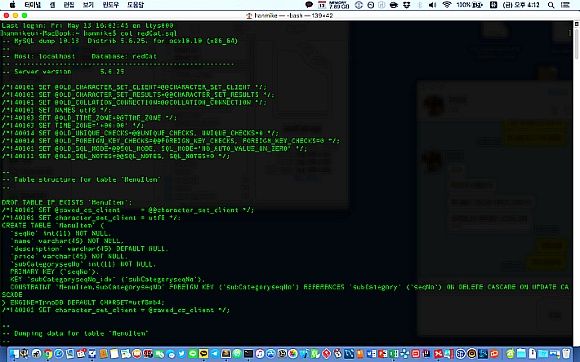Click the Time Machine clock icon in menu bar
The width and height of the screenshot is (580, 362).
tap(371, 5)
